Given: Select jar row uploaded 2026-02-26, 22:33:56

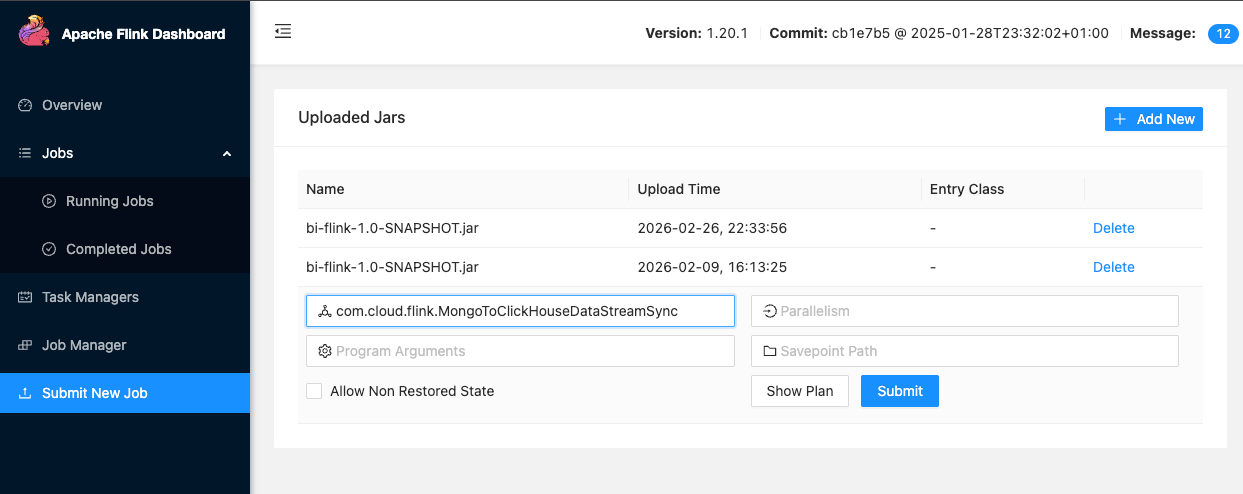Looking at the screenshot, I should click(x=750, y=228).
